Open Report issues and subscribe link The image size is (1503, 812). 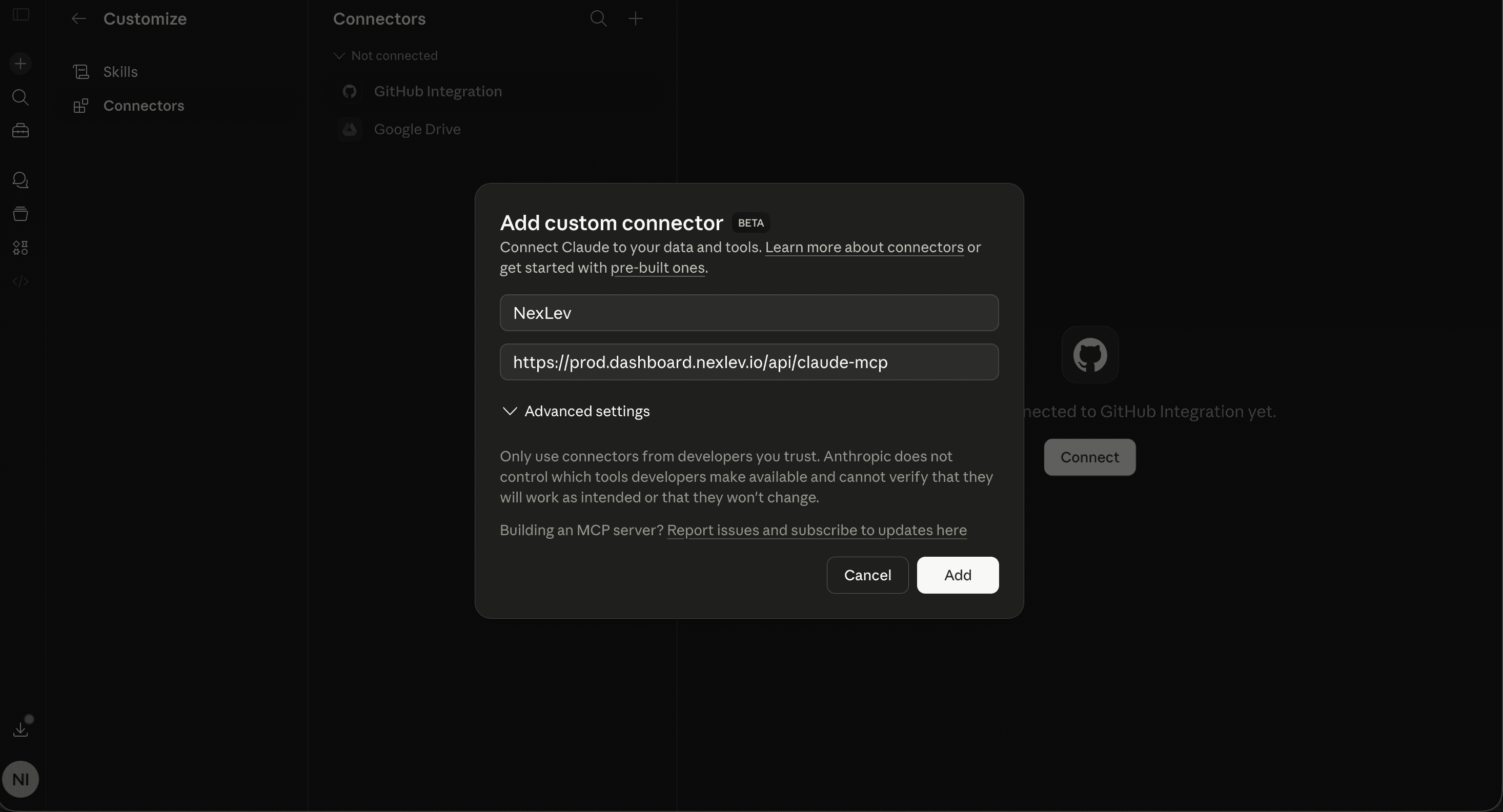(817, 530)
